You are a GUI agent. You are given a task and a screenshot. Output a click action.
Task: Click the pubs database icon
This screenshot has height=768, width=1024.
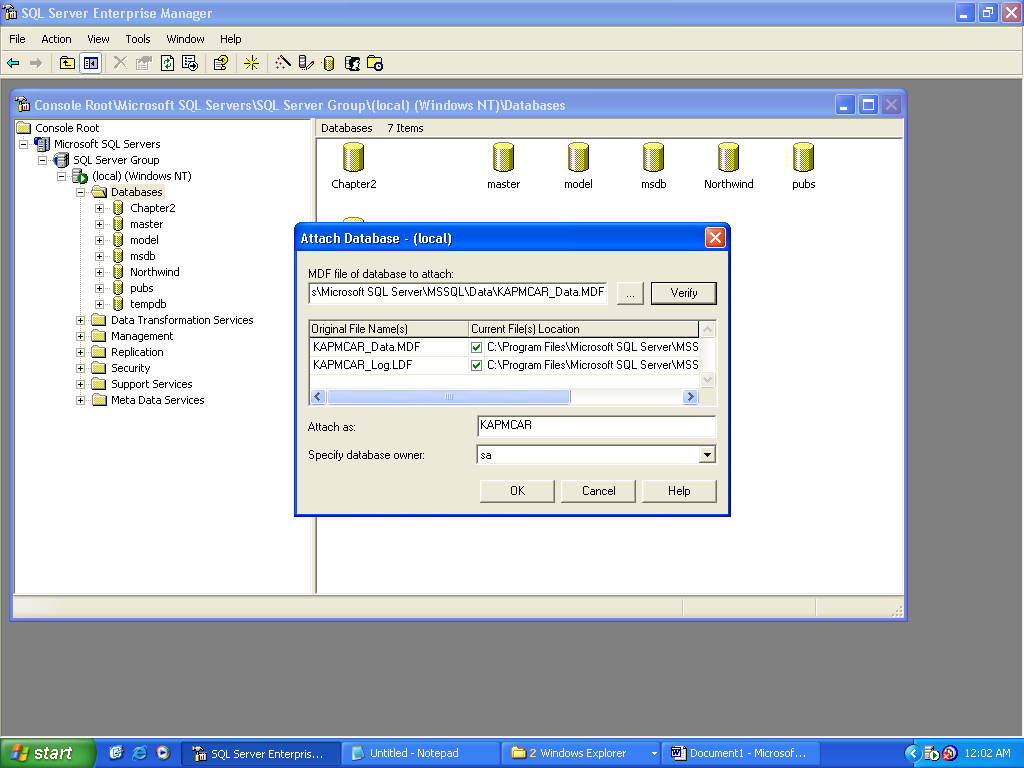(803, 158)
